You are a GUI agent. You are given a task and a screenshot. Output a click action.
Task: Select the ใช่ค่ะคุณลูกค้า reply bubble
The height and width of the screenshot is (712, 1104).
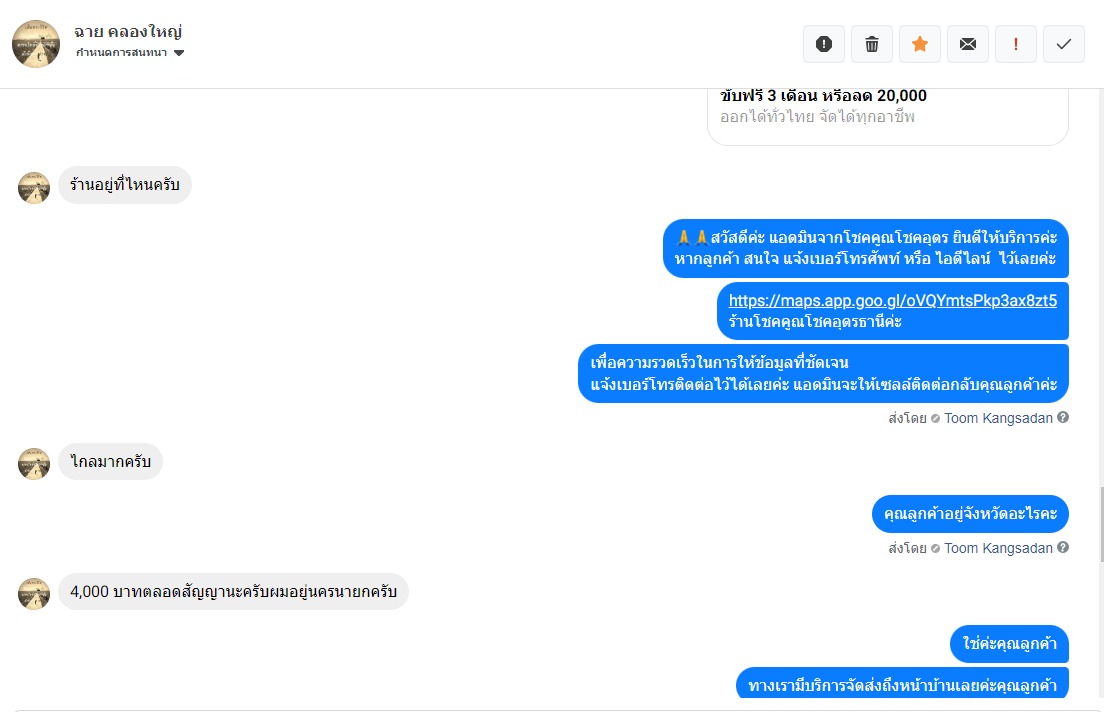[x=1010, y=644]
